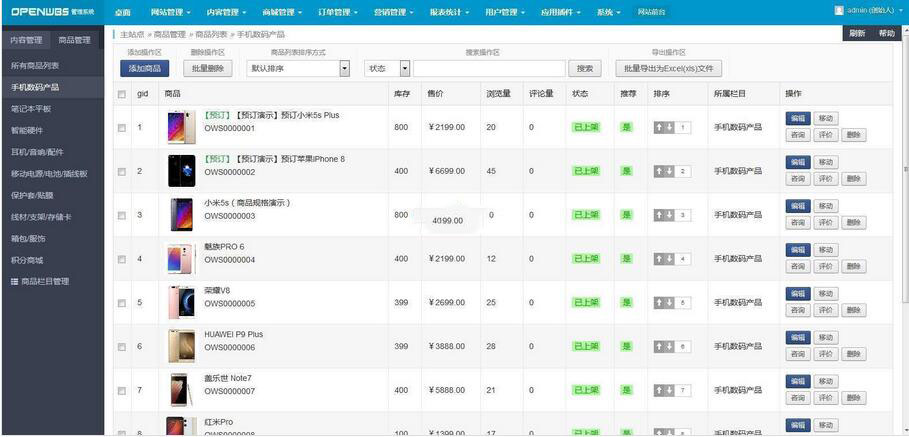Select checkbox for 魅族PRO 6 row
The height and width of the screenshot is (437, 909).
(x=122, y=259)
